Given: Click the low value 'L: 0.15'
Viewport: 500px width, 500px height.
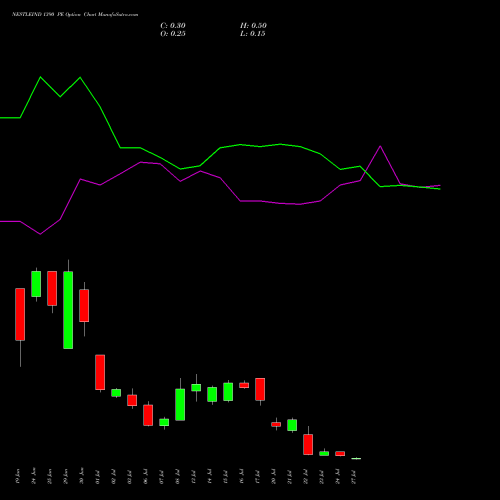Looking at the screenshot, I should pyautogui.click(x=253, y=34).
